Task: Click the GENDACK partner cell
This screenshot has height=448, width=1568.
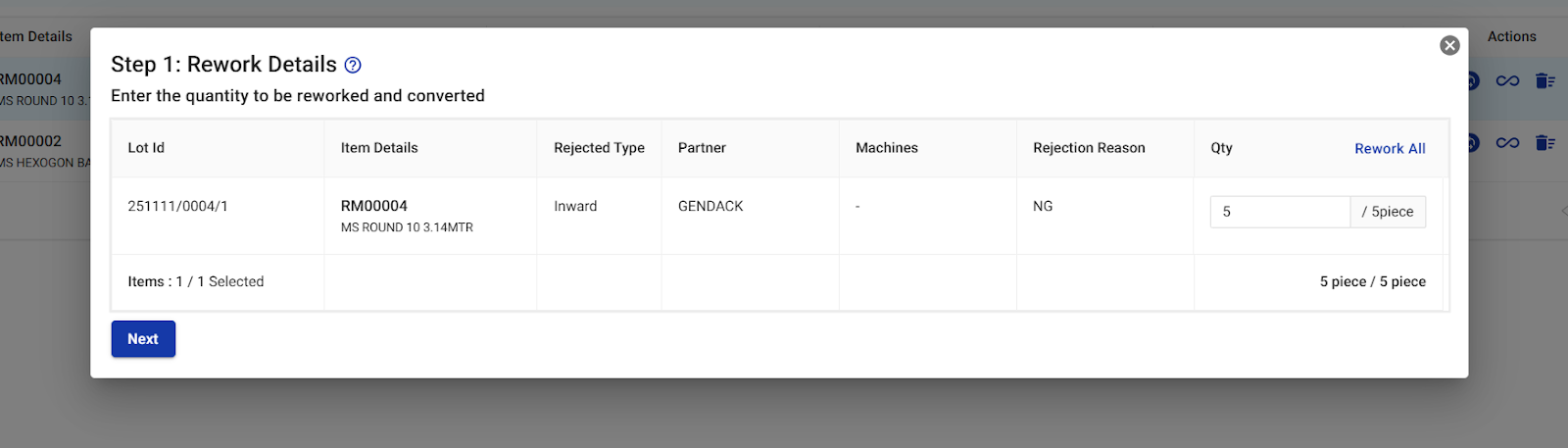Action: [710, 206]
